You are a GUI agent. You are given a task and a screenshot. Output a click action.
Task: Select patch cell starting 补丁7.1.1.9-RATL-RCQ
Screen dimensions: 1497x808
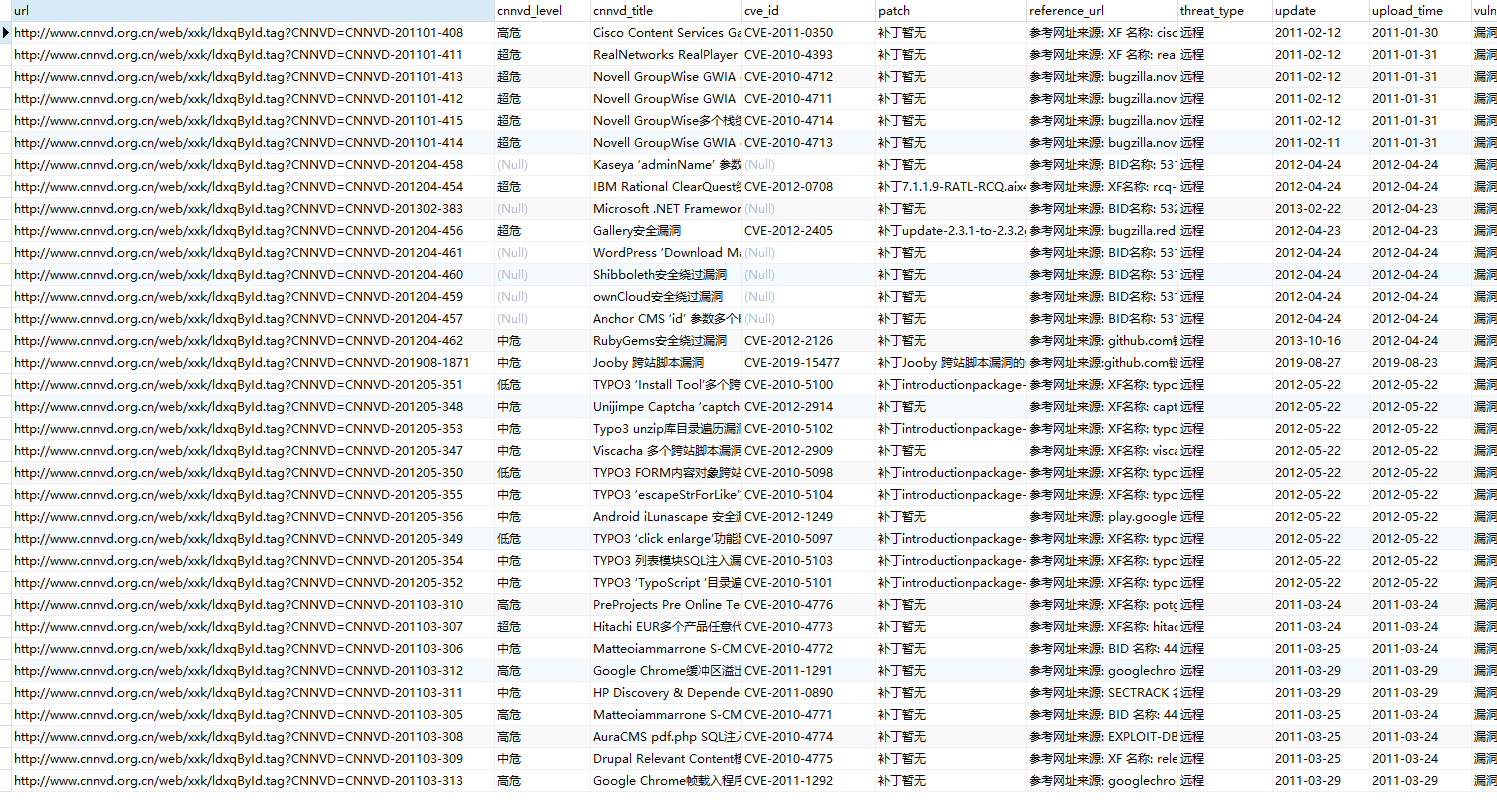(951, 187)
